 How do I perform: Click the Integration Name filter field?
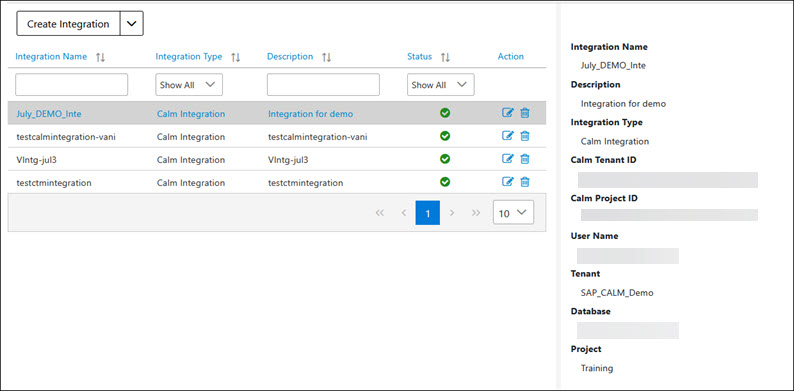click(71, 85)
